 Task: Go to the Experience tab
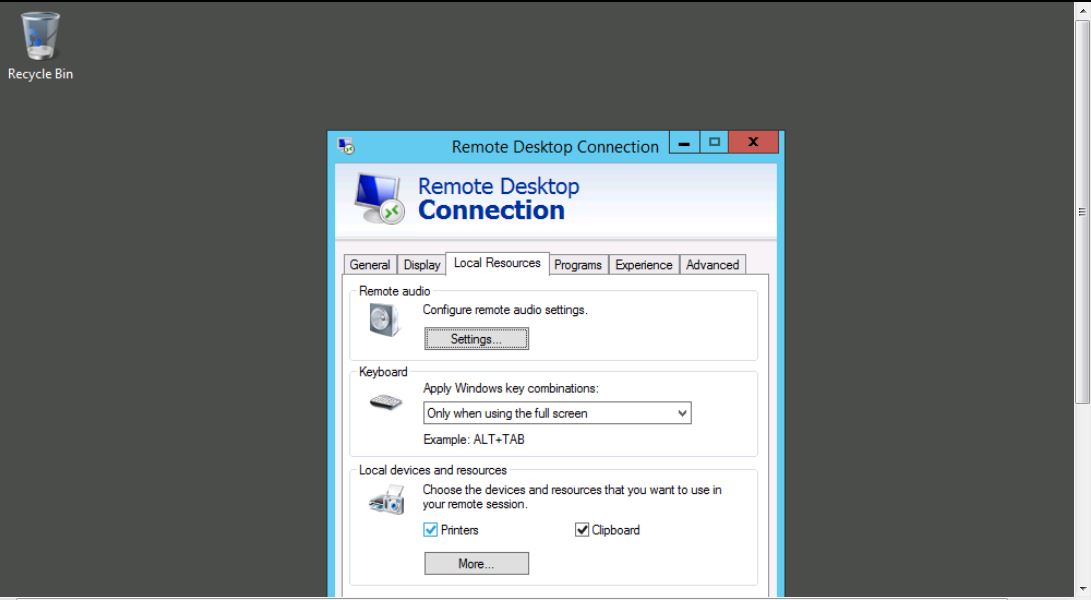(644, 265)
